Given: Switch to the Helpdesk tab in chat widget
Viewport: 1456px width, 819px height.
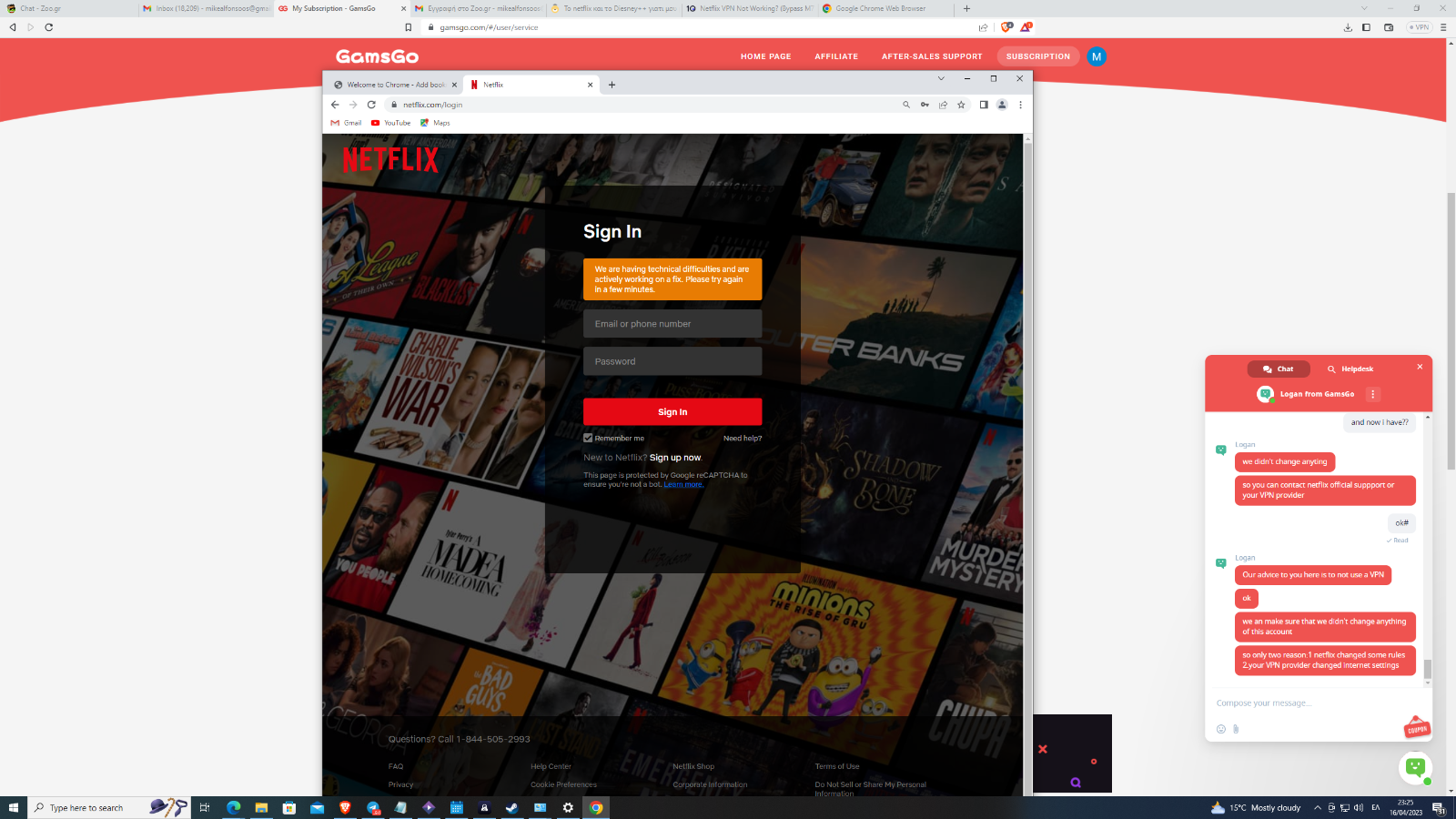Looking at the screenshot, I should tap(1350, 369).
